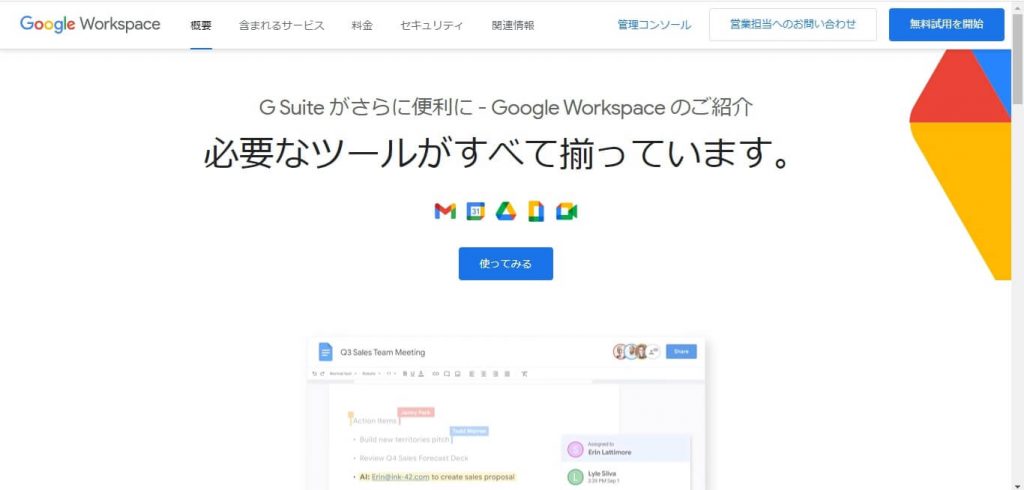Click the Google Workspace logo
Image resolution: width=1024 pixels, height=490 pixels.
90,24
